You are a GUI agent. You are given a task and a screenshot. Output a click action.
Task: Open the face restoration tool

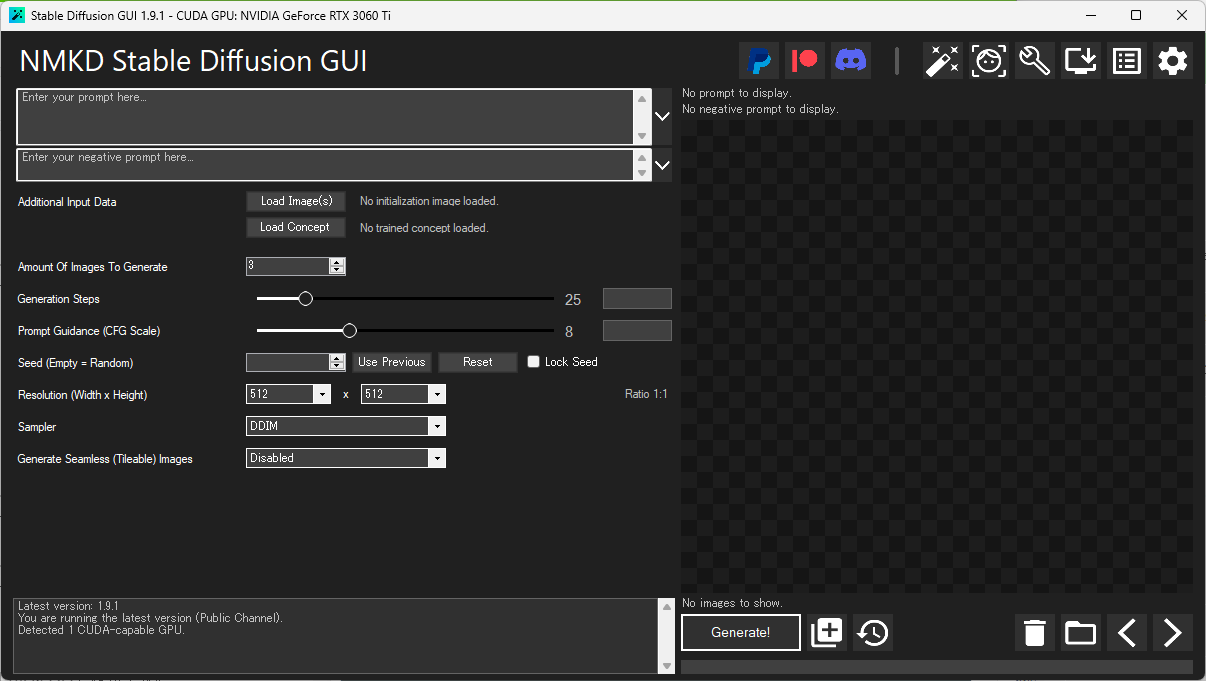tap(988, 61)
